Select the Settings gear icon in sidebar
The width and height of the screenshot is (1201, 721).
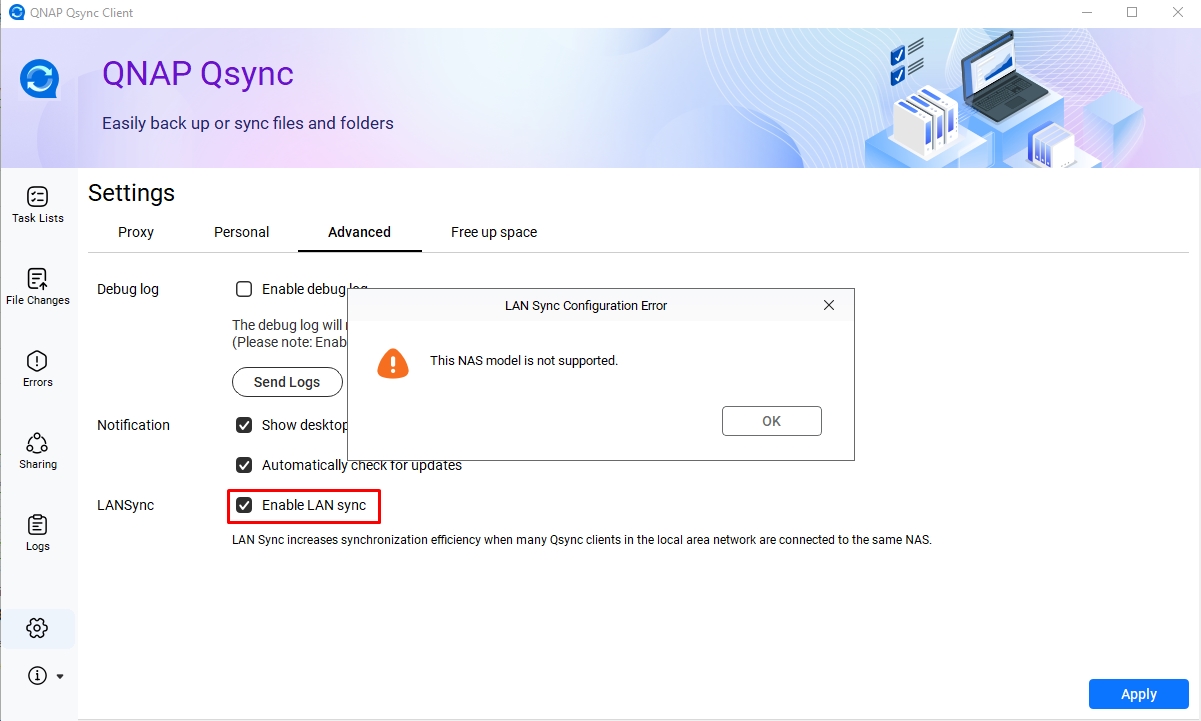pyautogui.click(x=37, y=628)
